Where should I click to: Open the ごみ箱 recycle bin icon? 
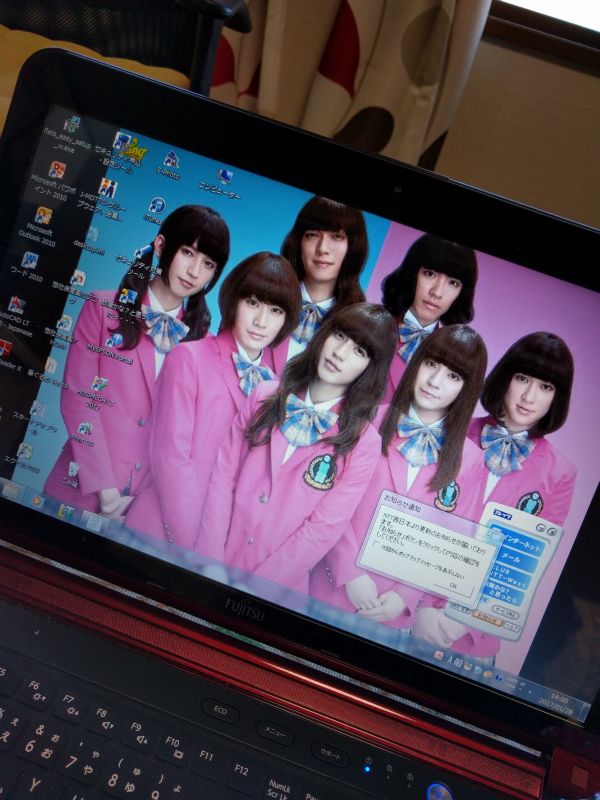pyautogui.click(x=71, y=474)
